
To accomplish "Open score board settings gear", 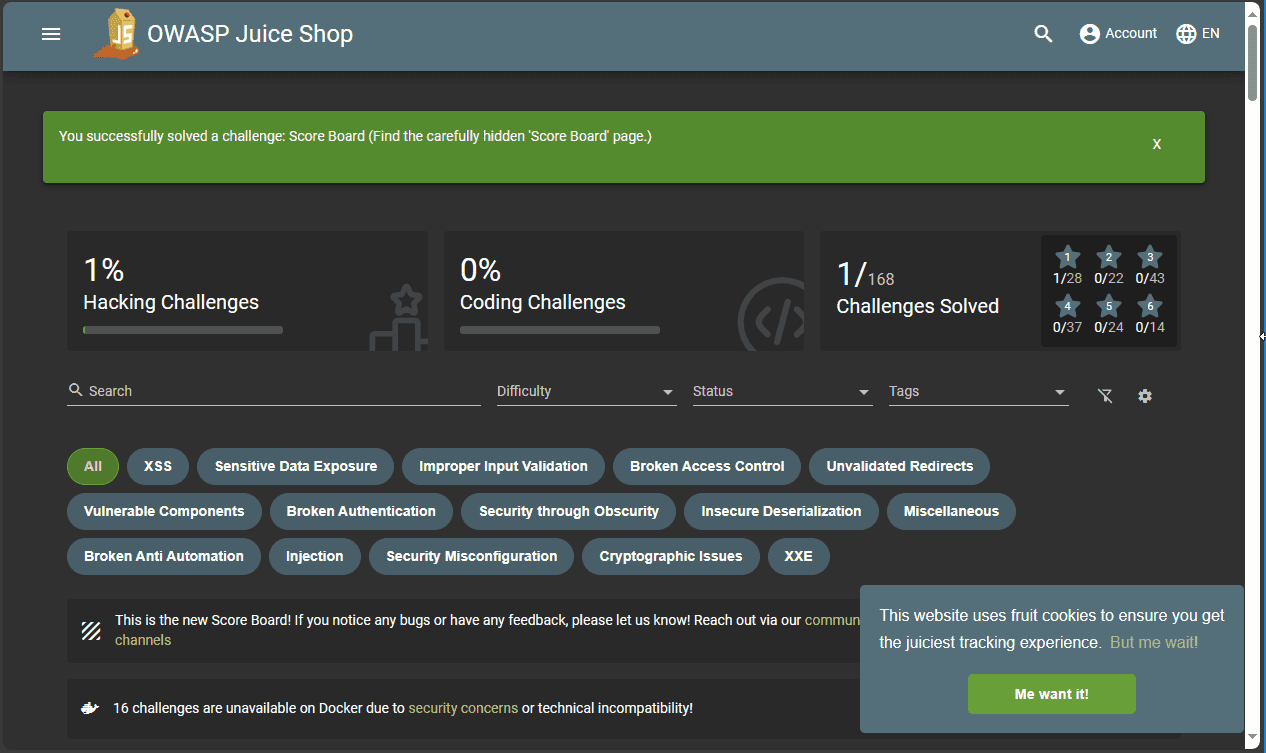I will point(1145,396).
